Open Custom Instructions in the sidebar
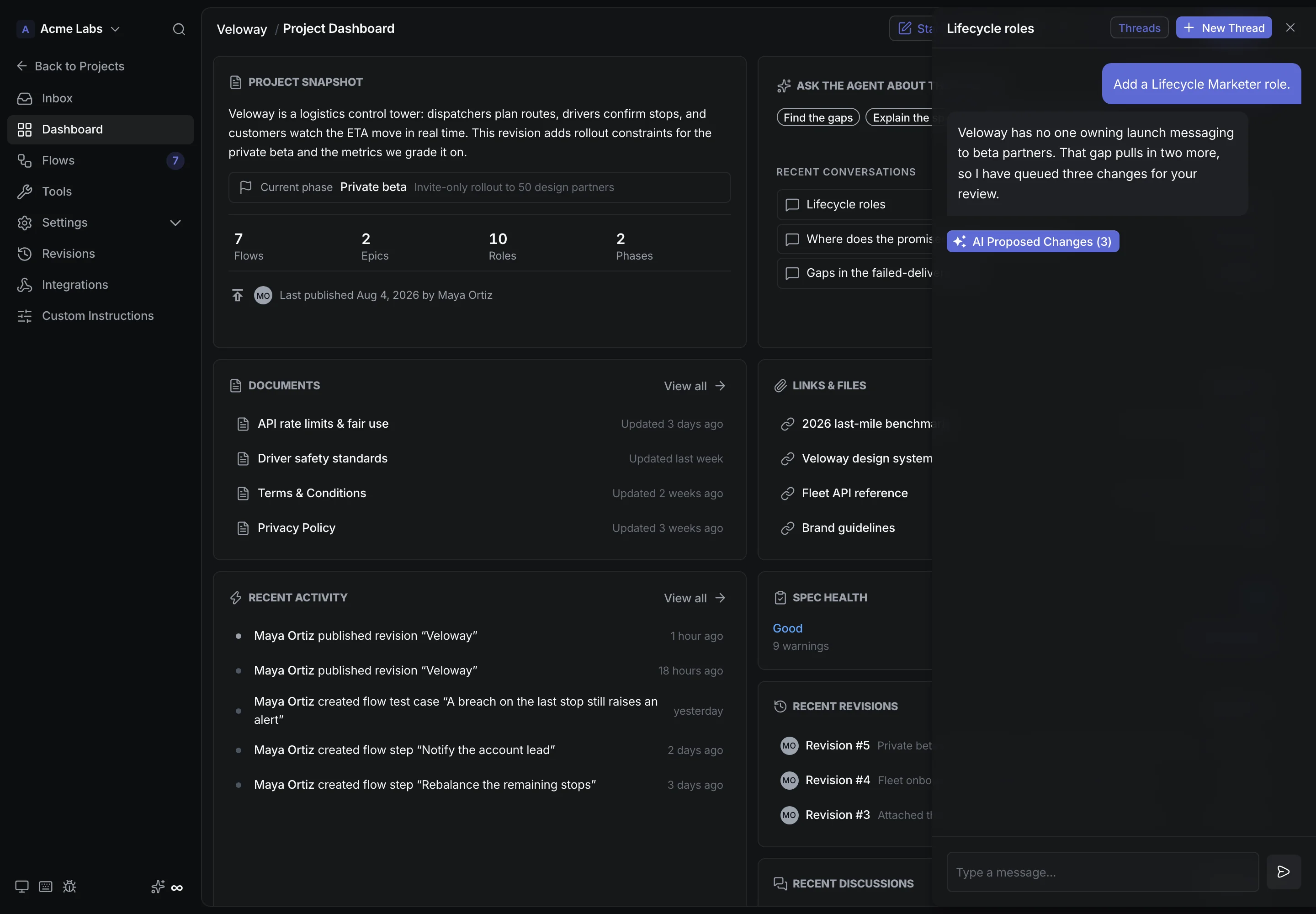The image size is (1316, 914). 101,316
